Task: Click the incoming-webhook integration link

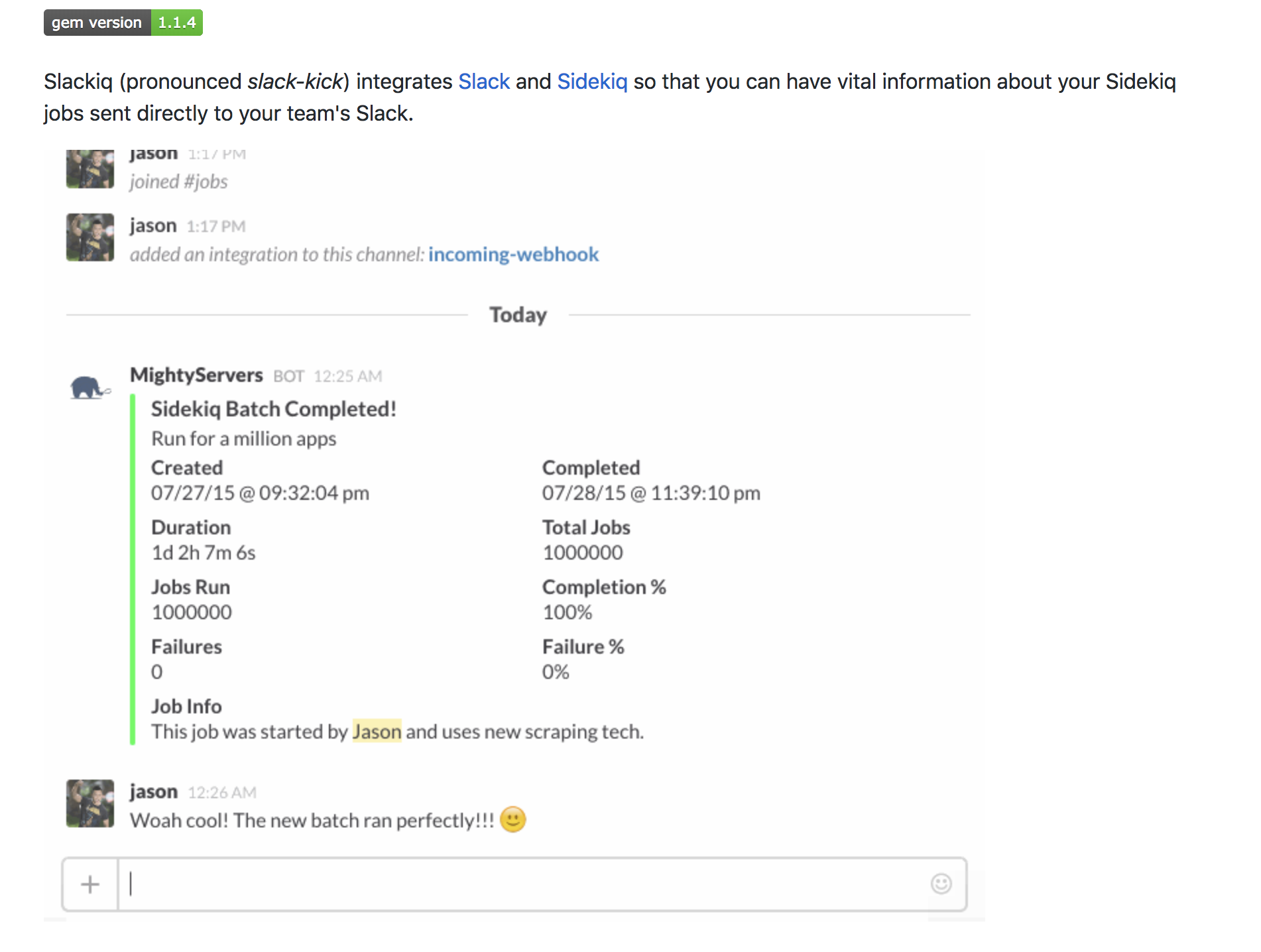Action: tap(513, 255)
